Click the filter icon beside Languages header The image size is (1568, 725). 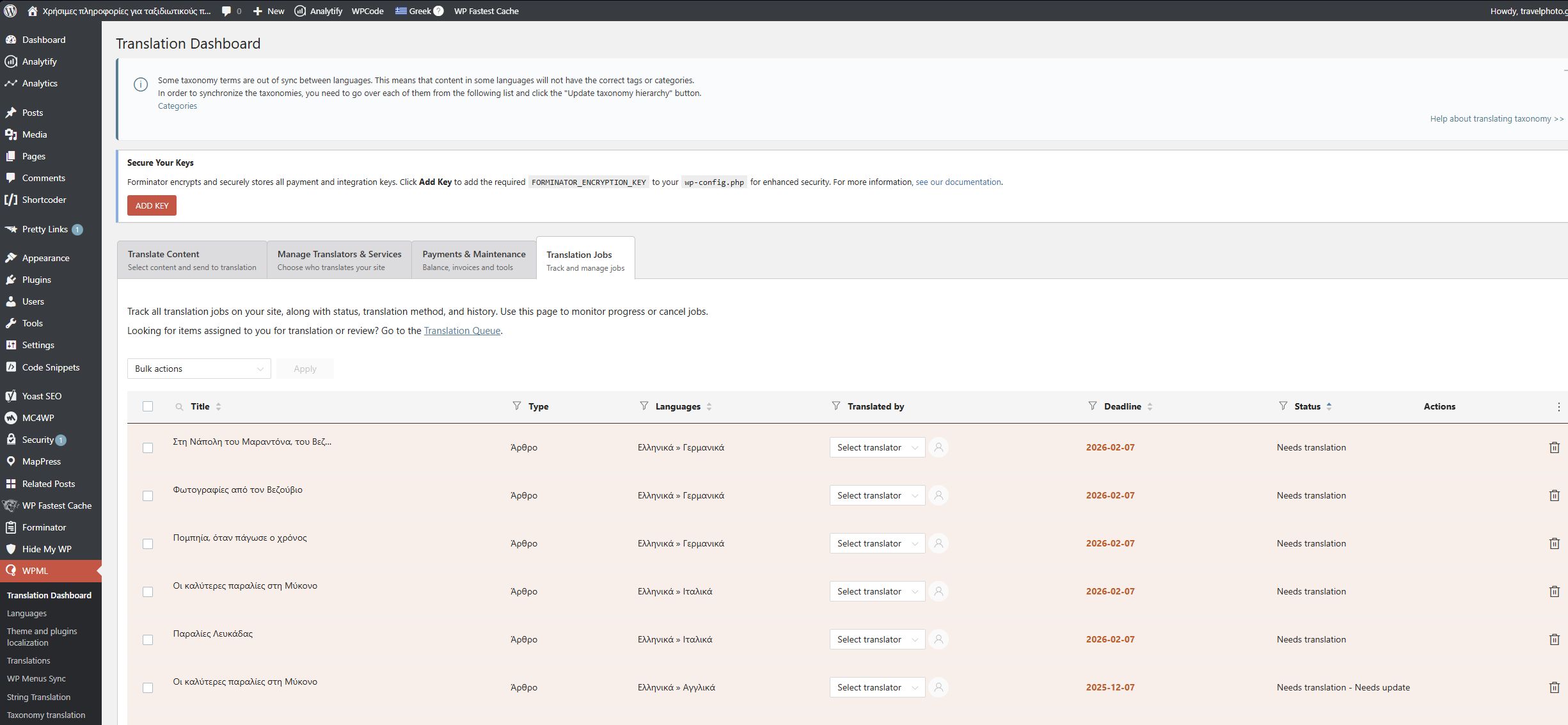pyautogui.click(x=644, y=406)
